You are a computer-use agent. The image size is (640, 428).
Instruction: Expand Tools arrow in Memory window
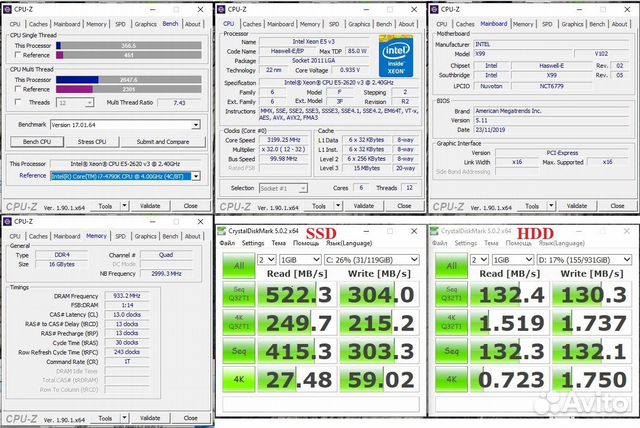[x=125, y=418]
